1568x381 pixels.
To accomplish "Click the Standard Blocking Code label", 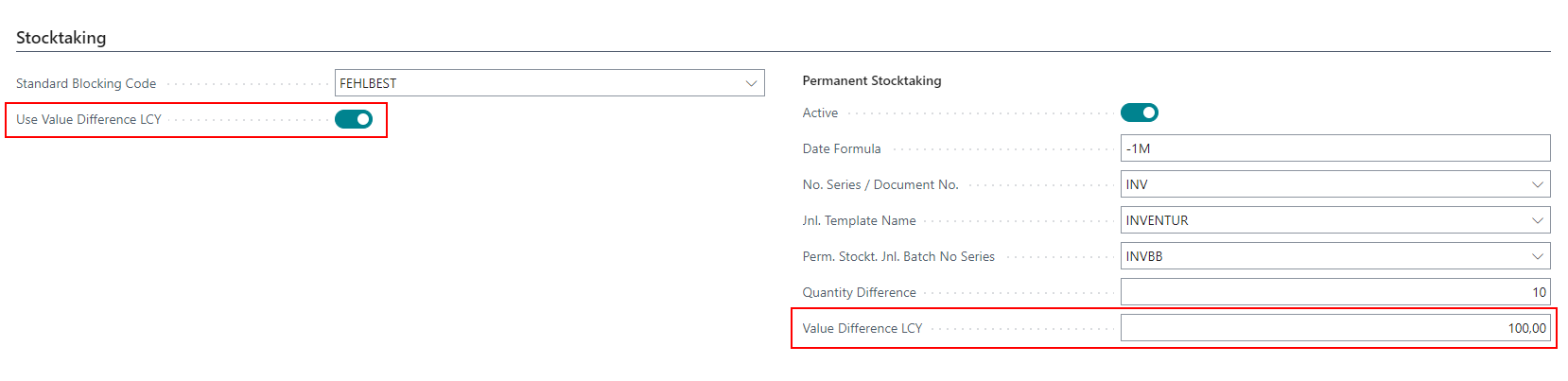I will (x=86, y=83).
